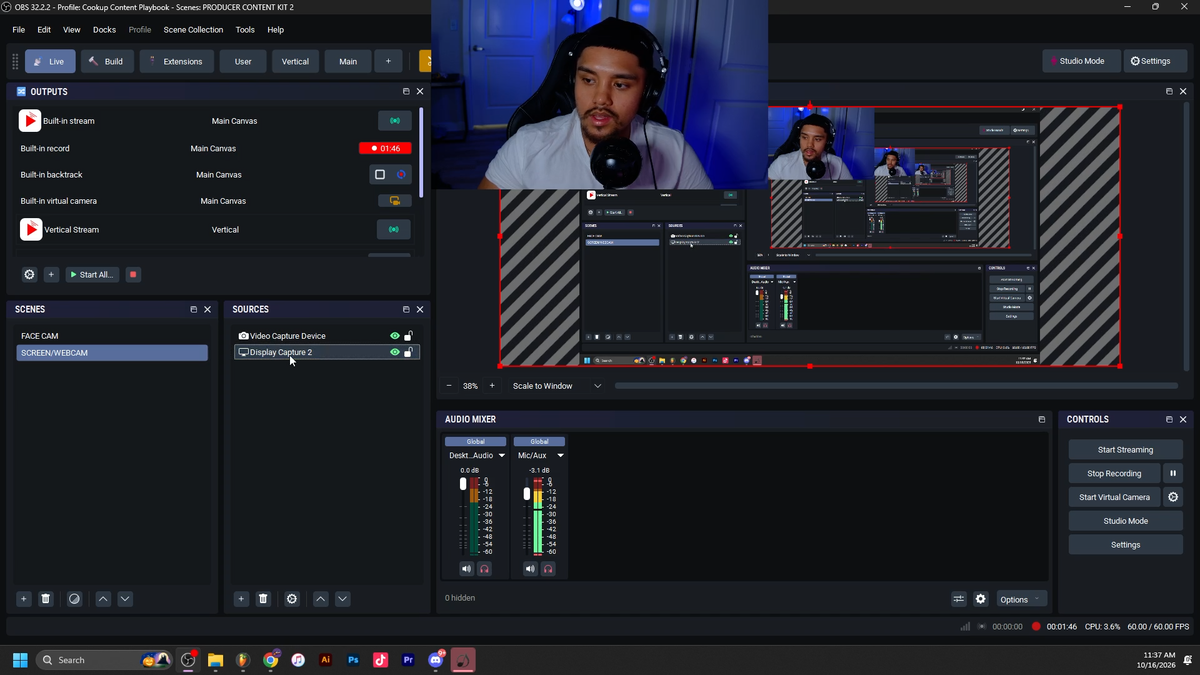The image size is (1200, 675).
Task: Open Start All dropdown in Outputs
Action: point(91,274)
